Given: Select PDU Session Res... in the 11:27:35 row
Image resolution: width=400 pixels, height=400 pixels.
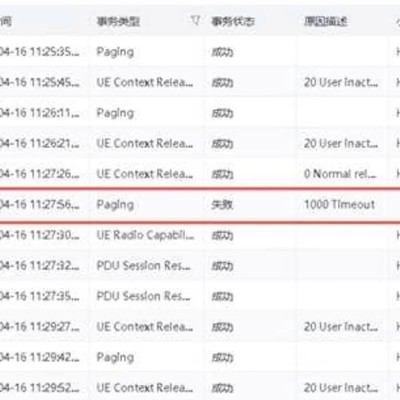Looking at the screenshot, I should click(144, 296).
